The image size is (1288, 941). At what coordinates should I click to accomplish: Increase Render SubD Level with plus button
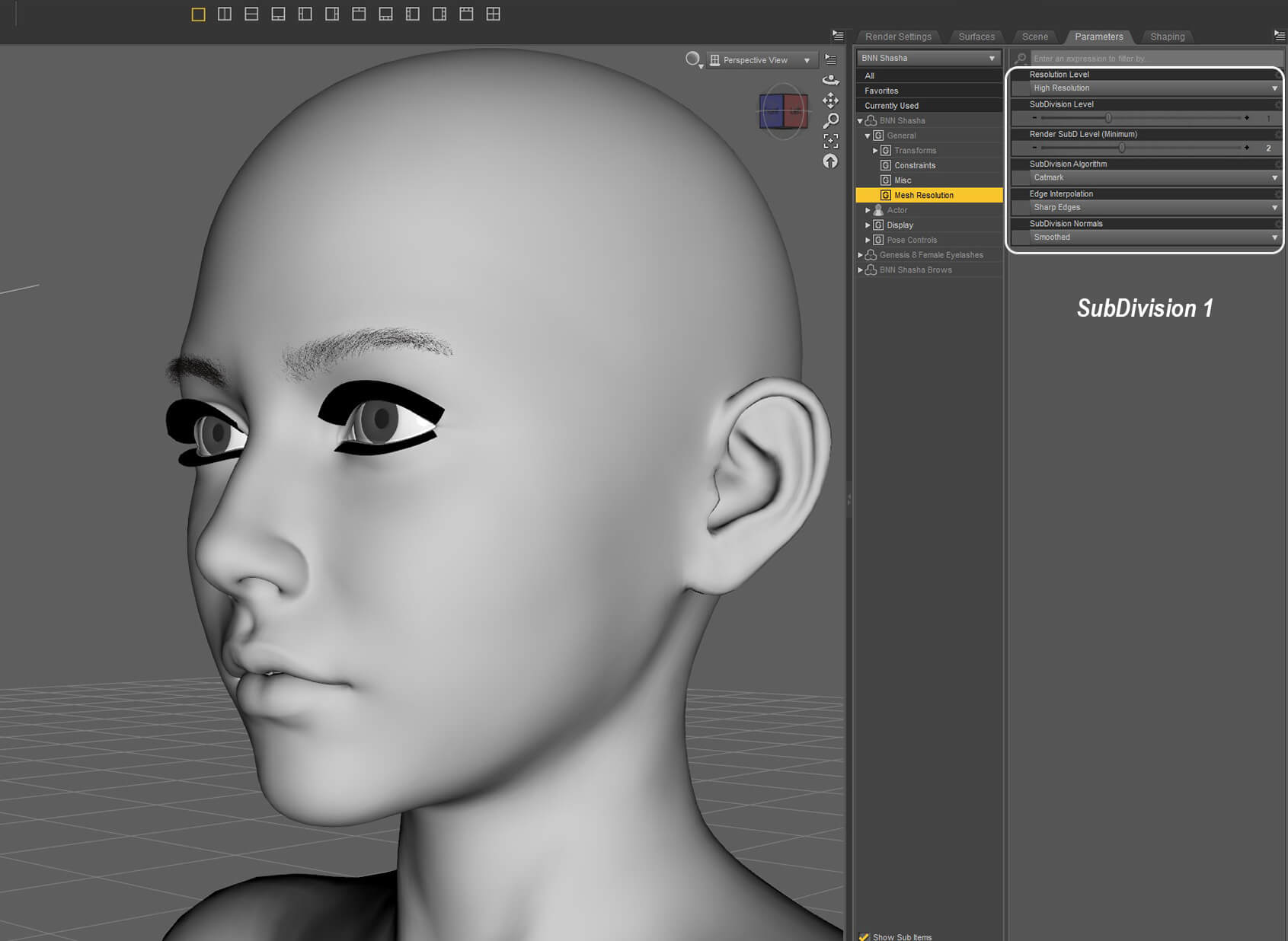coord(1247,148)
